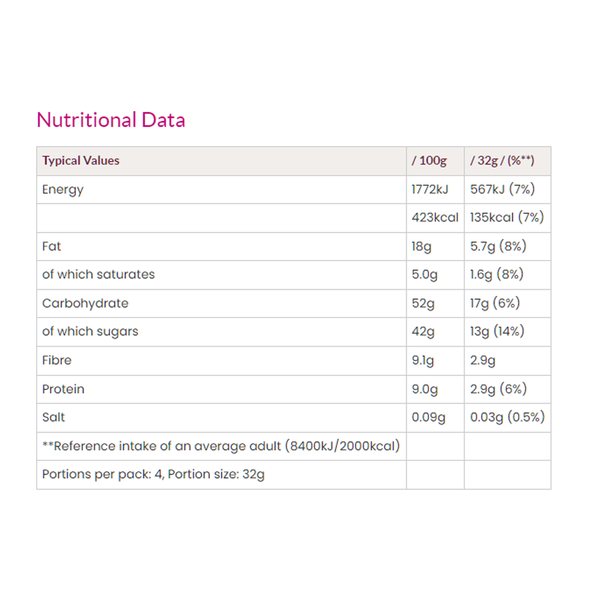Click the 0.09g salt value

click(x=429, y=417)
